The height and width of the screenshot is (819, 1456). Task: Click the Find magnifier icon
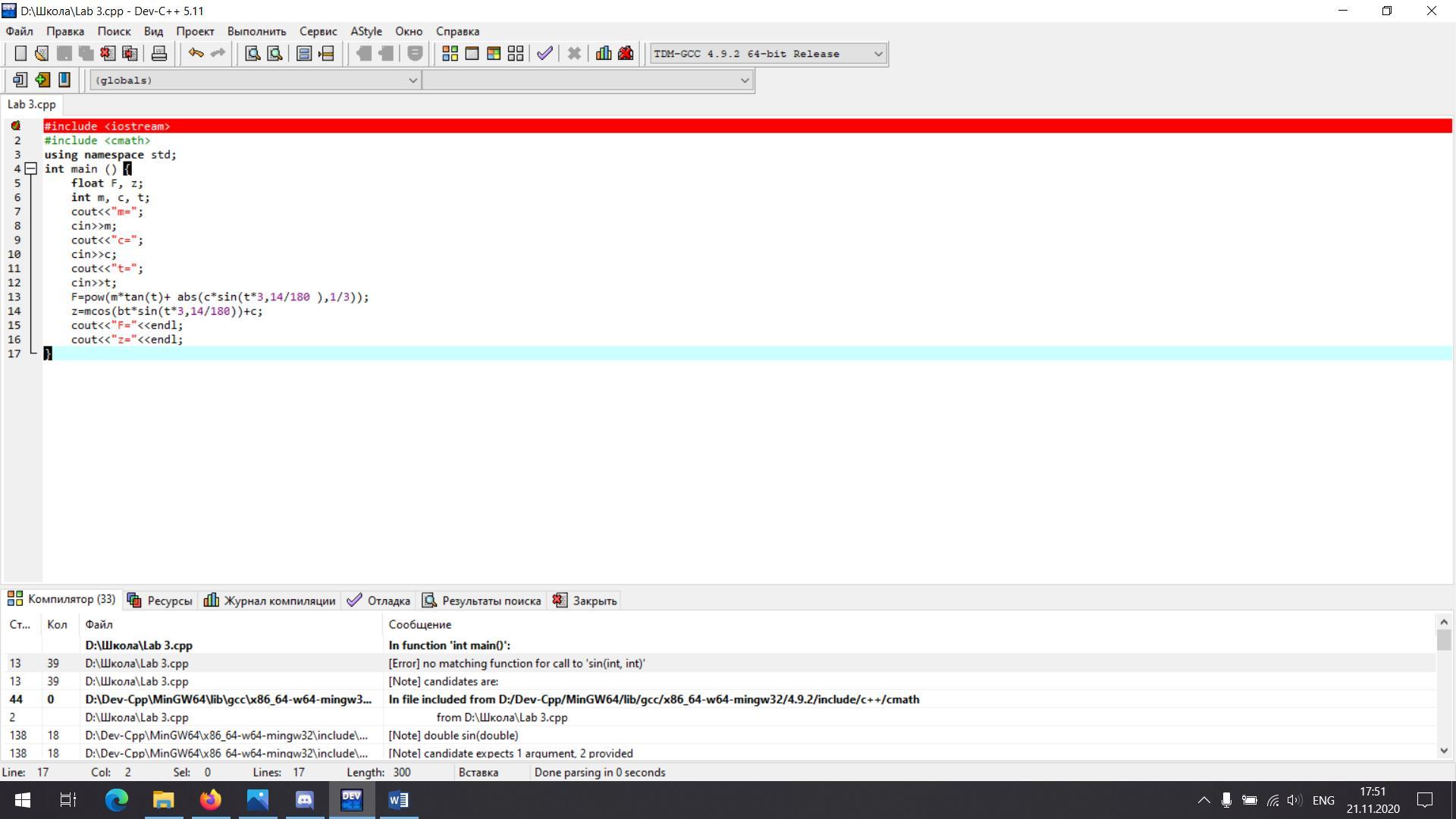(253, 54)
